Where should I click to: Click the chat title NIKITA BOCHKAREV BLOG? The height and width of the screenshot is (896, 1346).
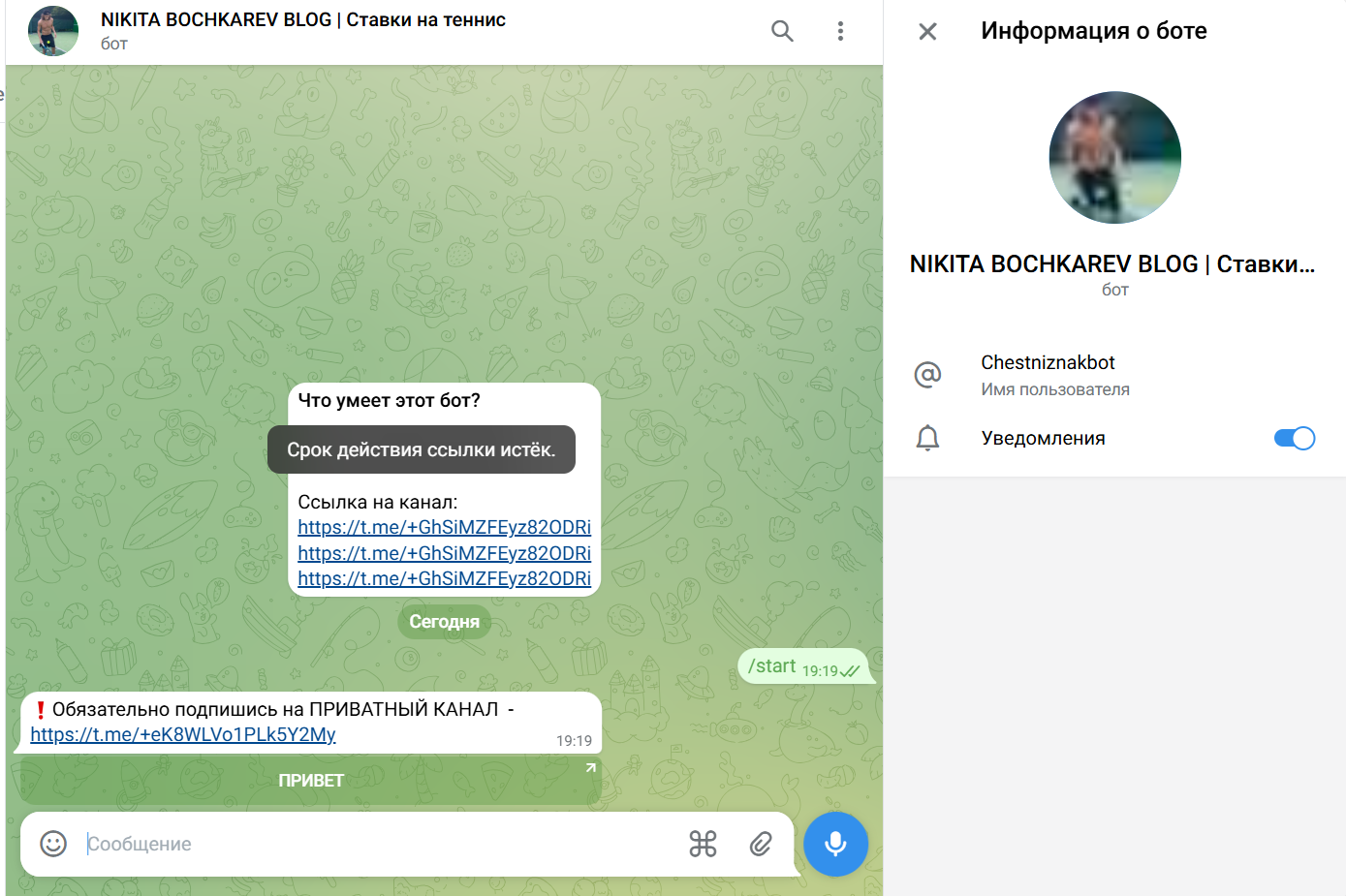pos(303,20)
